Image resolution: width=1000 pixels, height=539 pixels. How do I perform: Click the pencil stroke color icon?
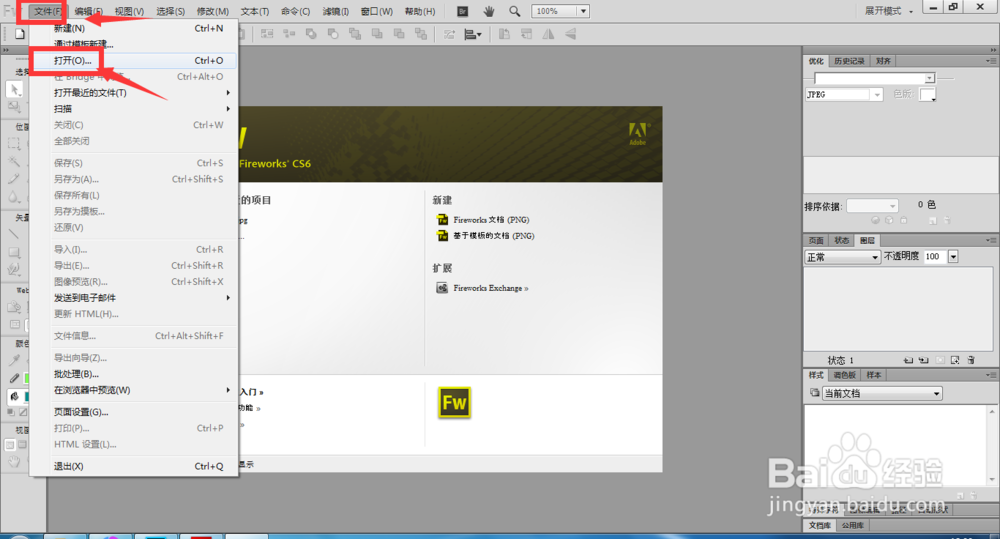(x=14, y=378)
